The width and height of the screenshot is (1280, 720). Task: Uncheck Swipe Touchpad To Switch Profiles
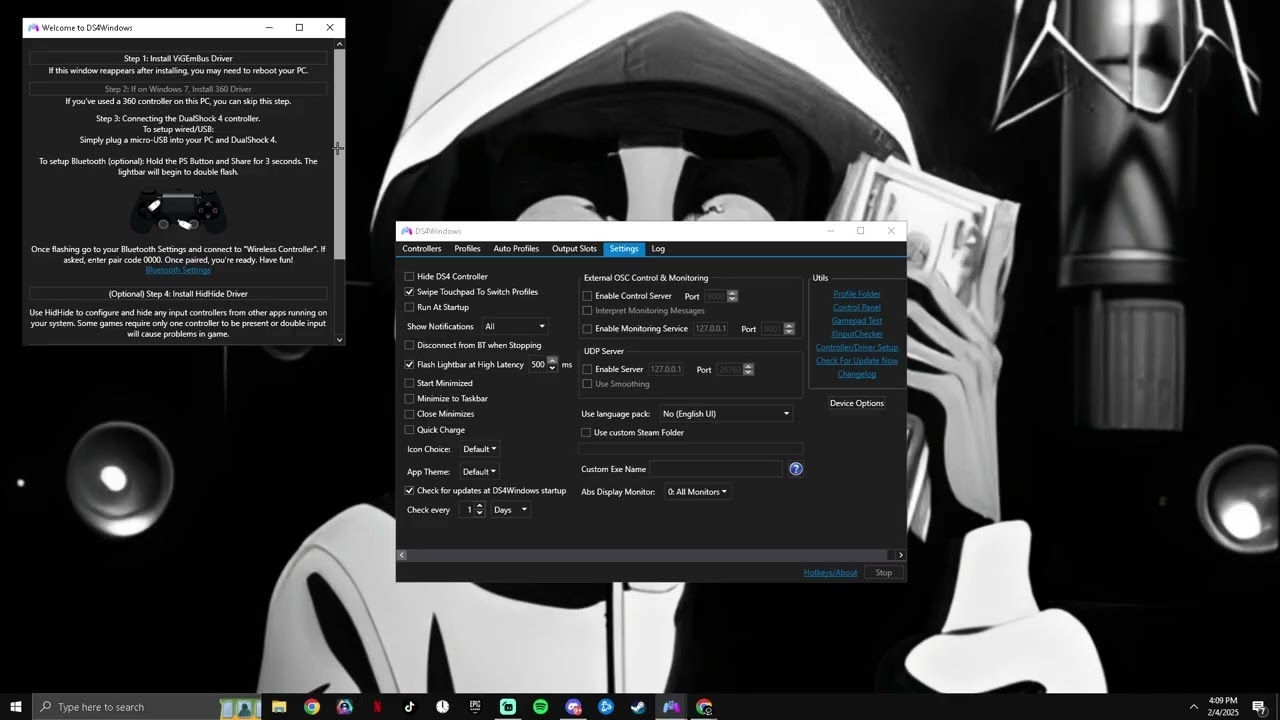pyautogui.click(x=409, y=292)
